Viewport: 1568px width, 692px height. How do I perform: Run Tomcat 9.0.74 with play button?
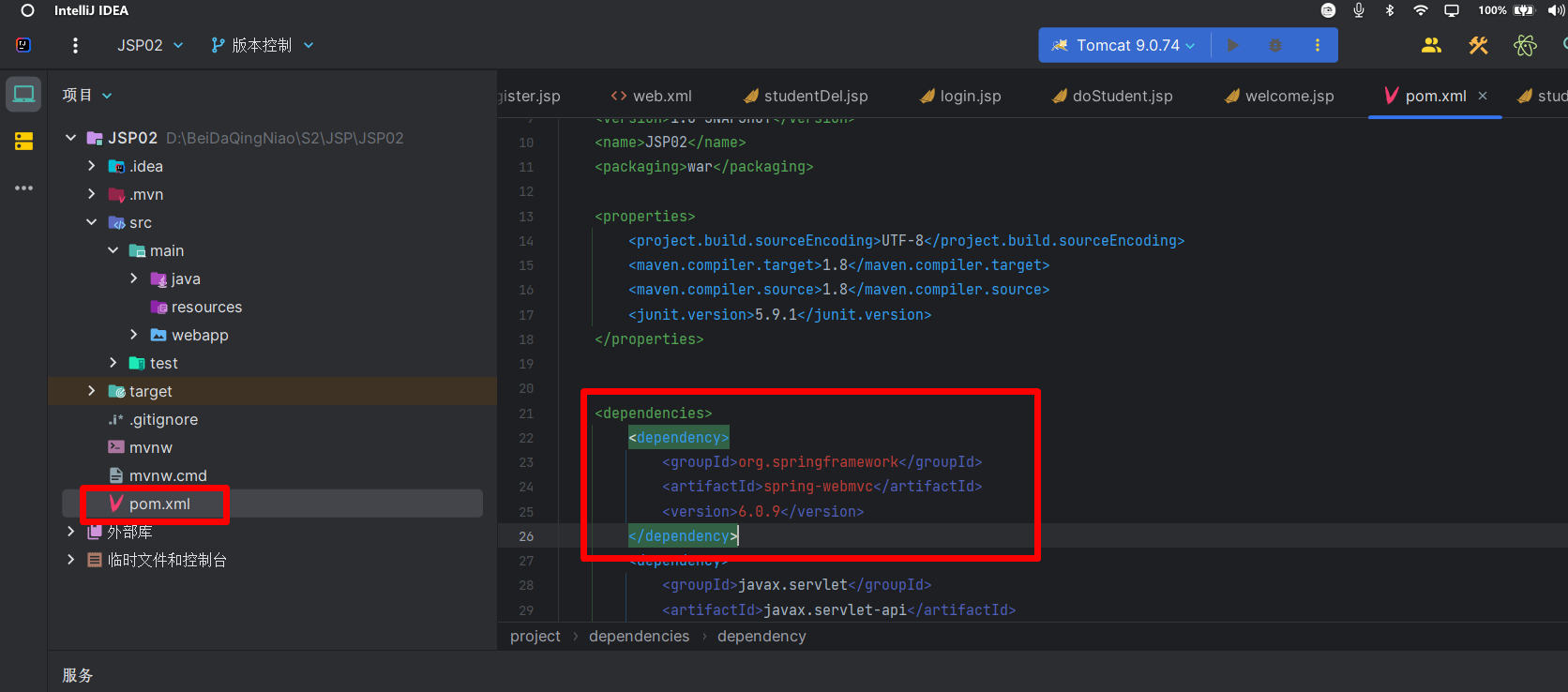[x=1232, y=45]
